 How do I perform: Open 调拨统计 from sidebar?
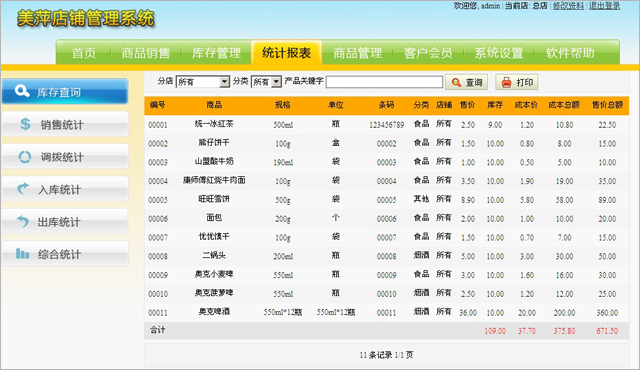[65, 157]
